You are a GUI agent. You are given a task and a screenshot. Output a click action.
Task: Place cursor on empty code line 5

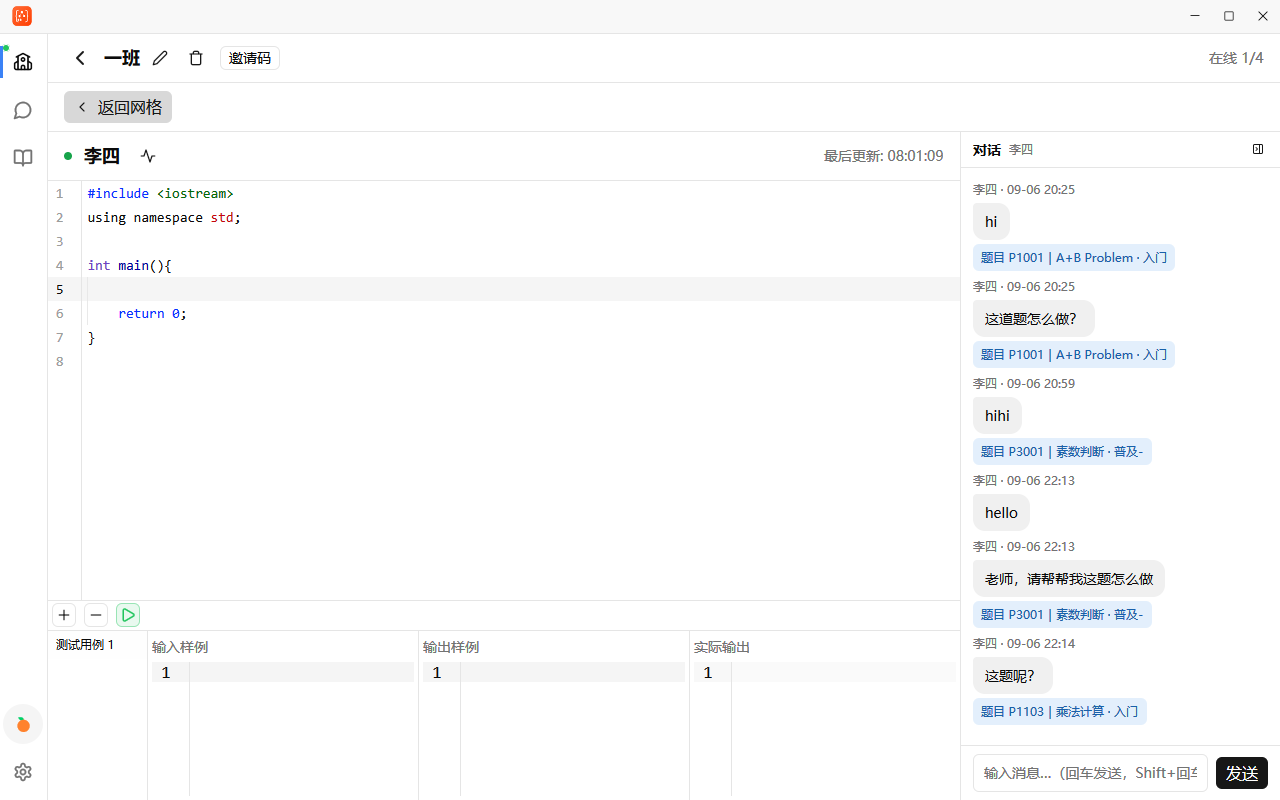tap(520, 289)
